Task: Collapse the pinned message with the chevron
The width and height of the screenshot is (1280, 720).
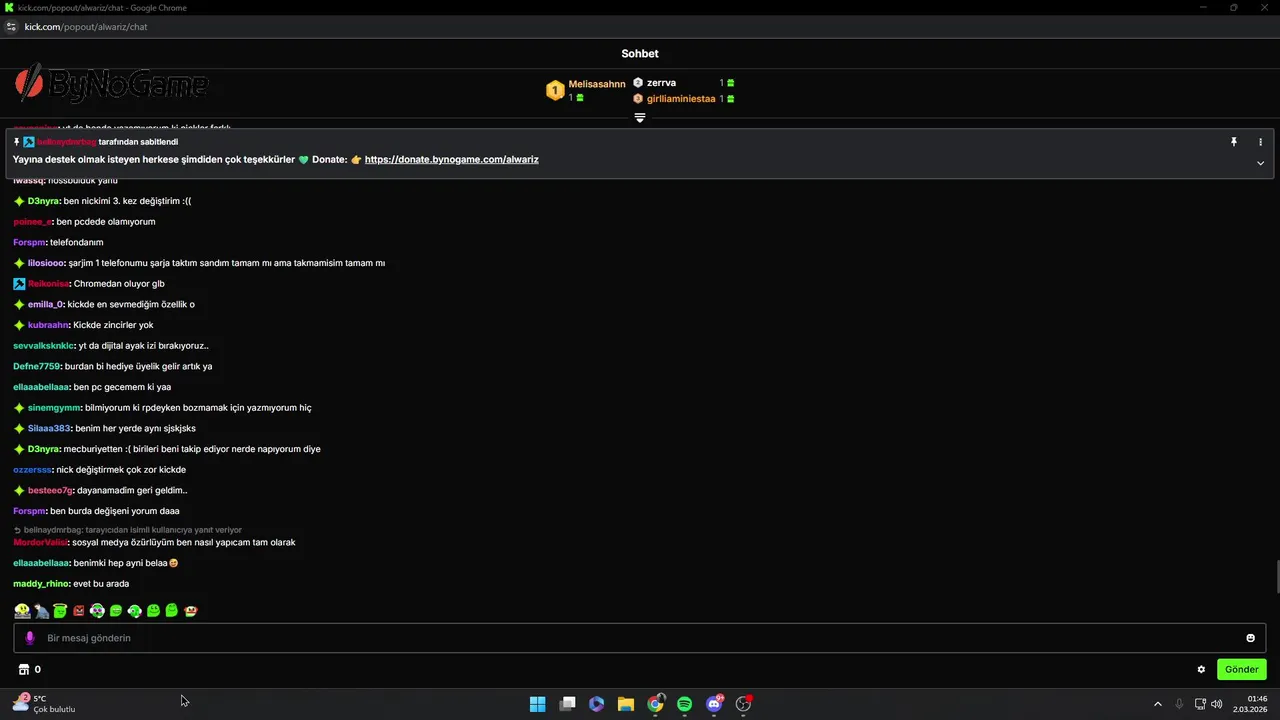Action: pyautogui.click(x=1260, y=163)
